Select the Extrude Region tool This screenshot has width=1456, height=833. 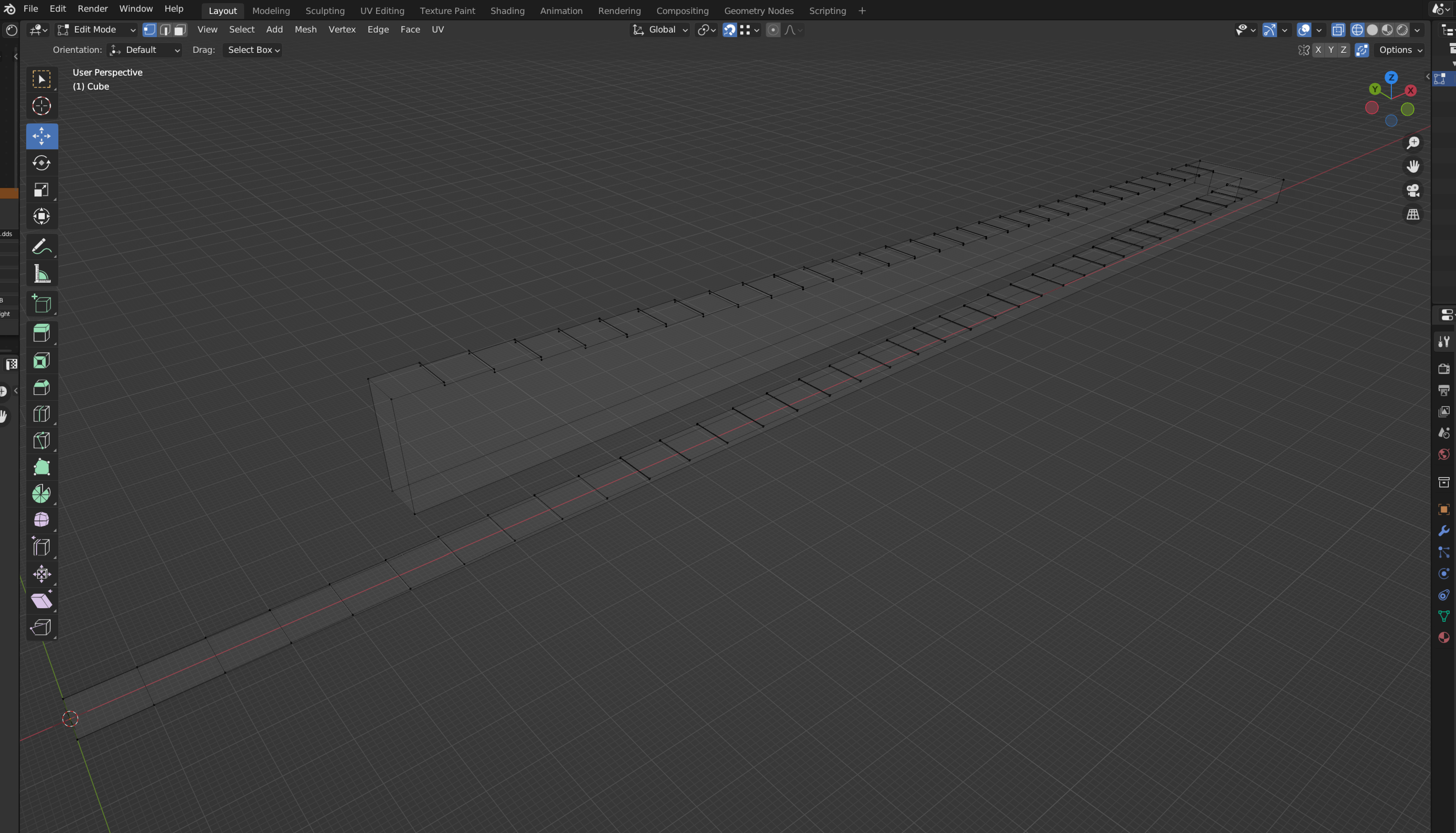point(41,334)
